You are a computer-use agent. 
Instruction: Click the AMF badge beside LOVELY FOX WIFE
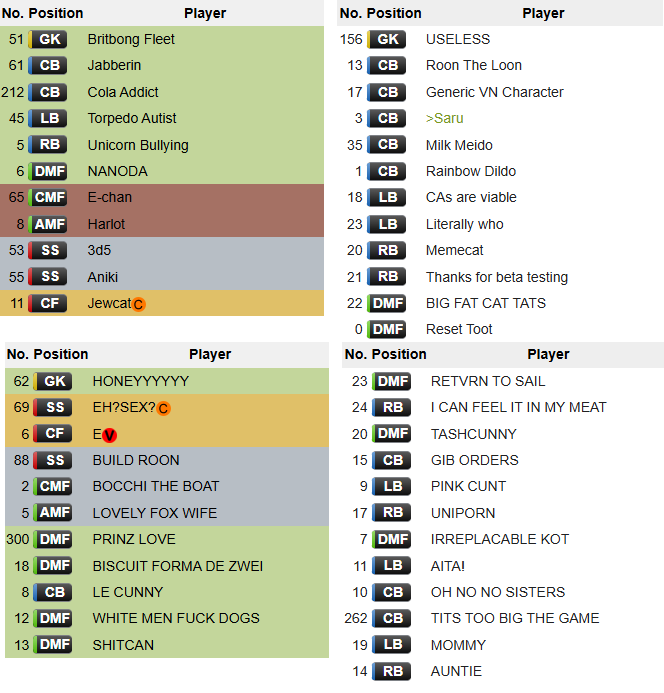[x=53, y=513]
